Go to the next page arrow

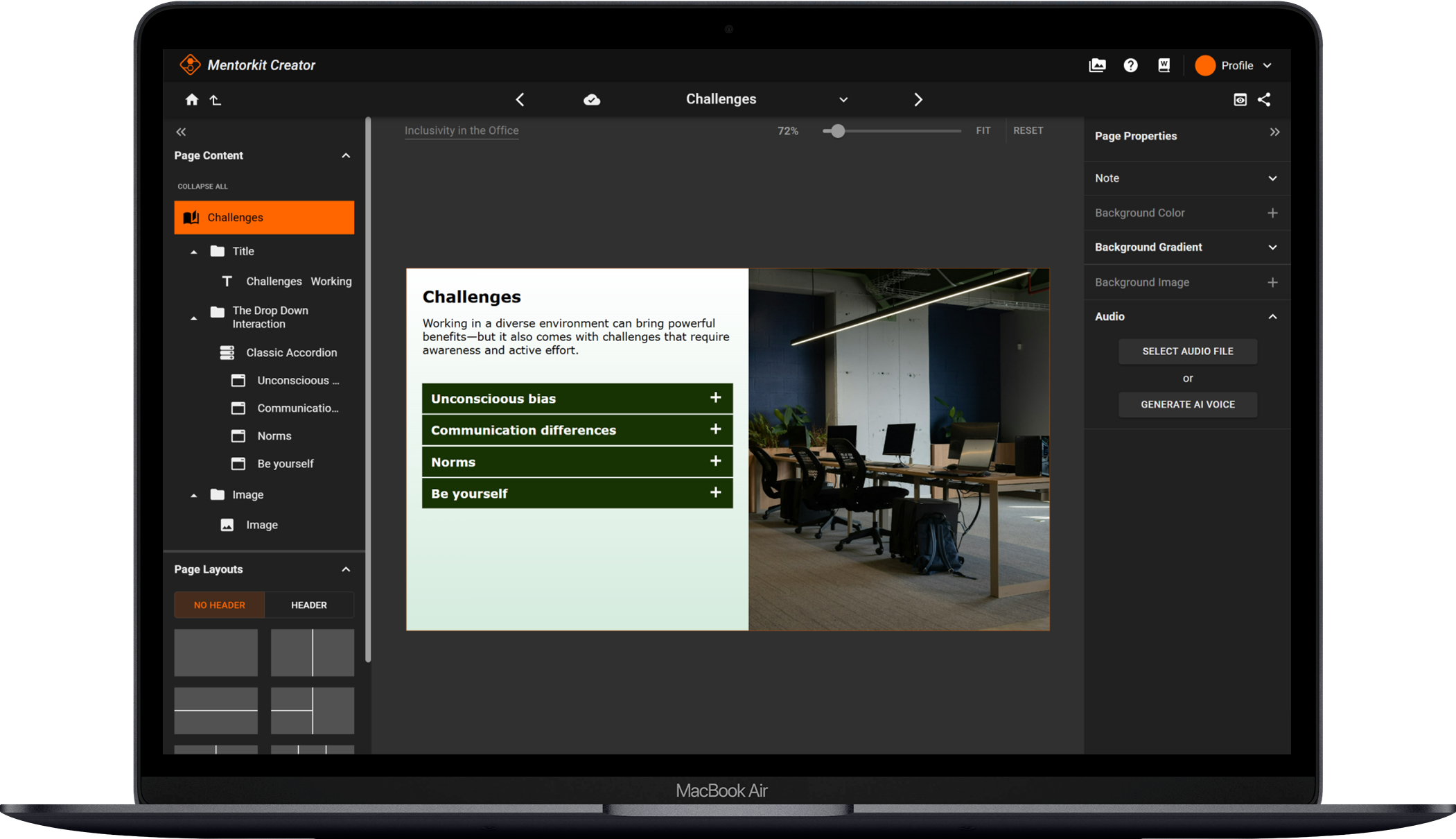point(918,100)
